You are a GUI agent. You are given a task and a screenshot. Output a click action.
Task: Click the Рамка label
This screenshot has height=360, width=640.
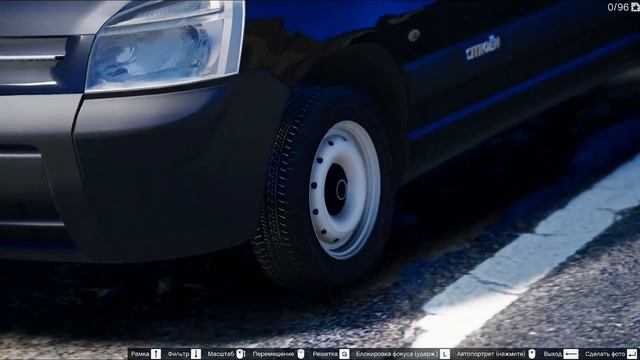click(140, 354)
